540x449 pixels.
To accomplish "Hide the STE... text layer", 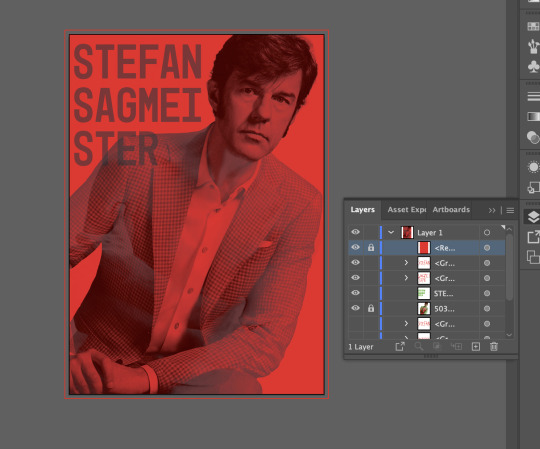I will [355, 293].
